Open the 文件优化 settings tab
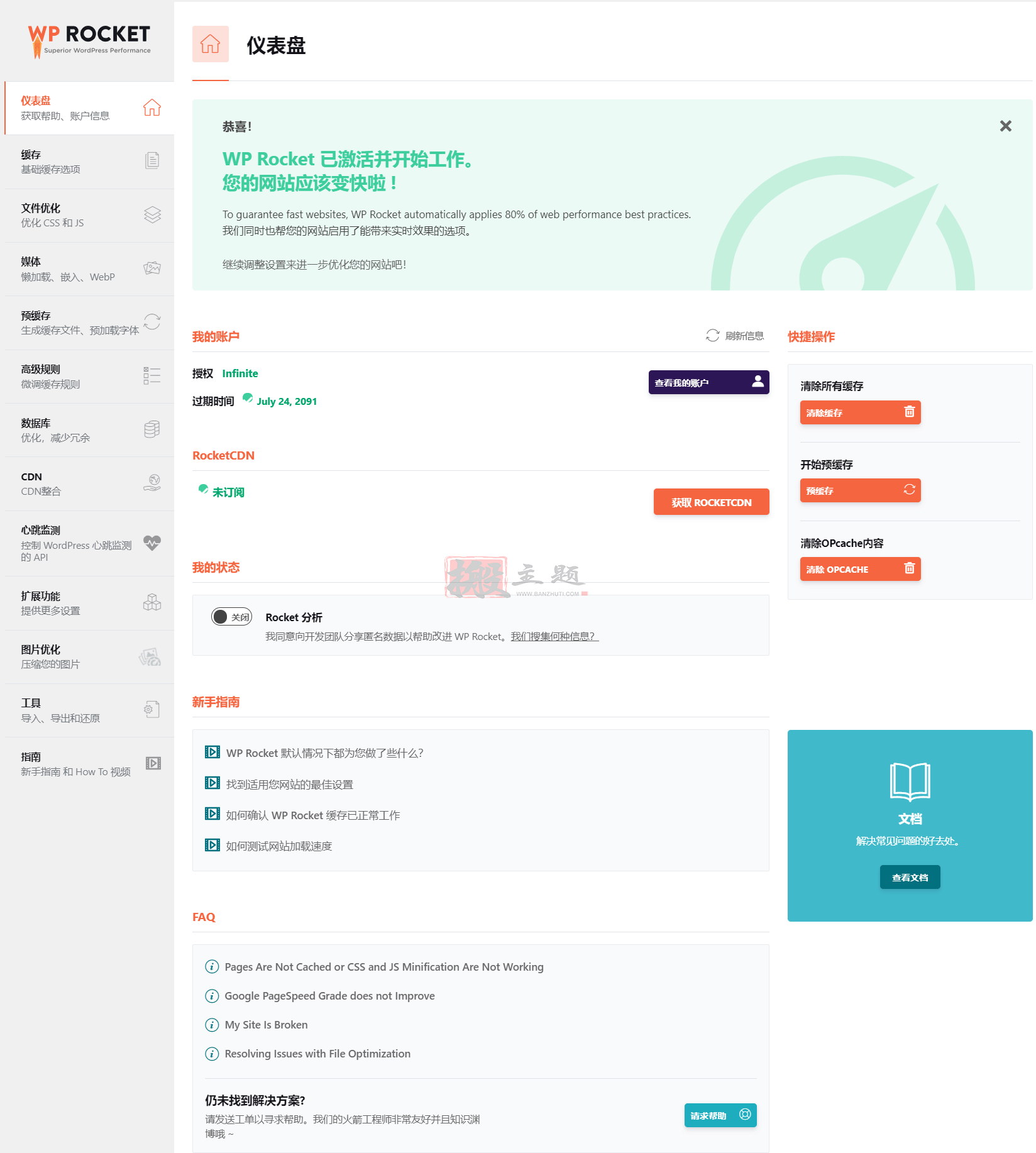The height and width of the screenshot is (1153, 1036). [89, 216]
